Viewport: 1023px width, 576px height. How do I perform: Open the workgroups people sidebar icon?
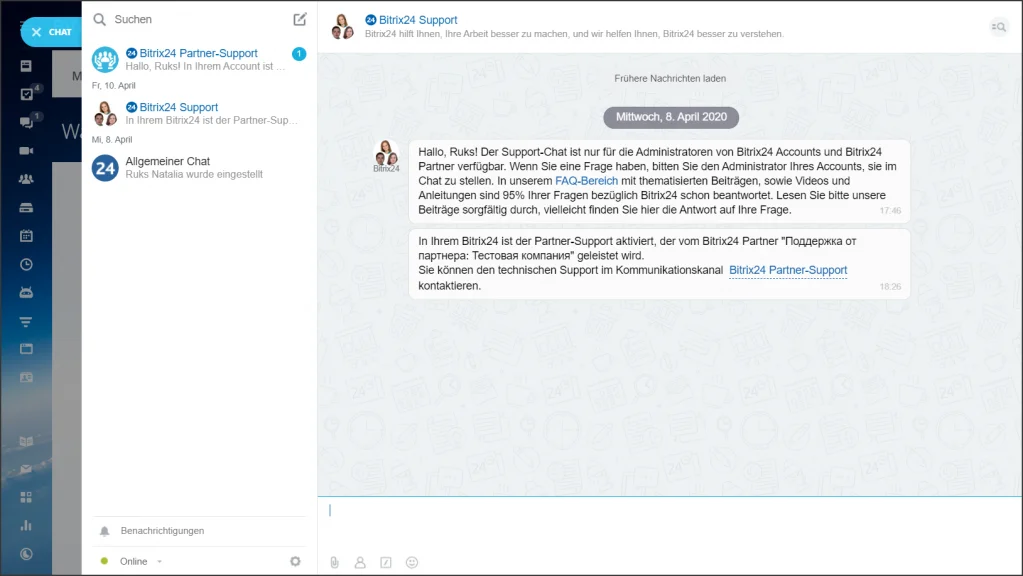(x=26, y=179)
